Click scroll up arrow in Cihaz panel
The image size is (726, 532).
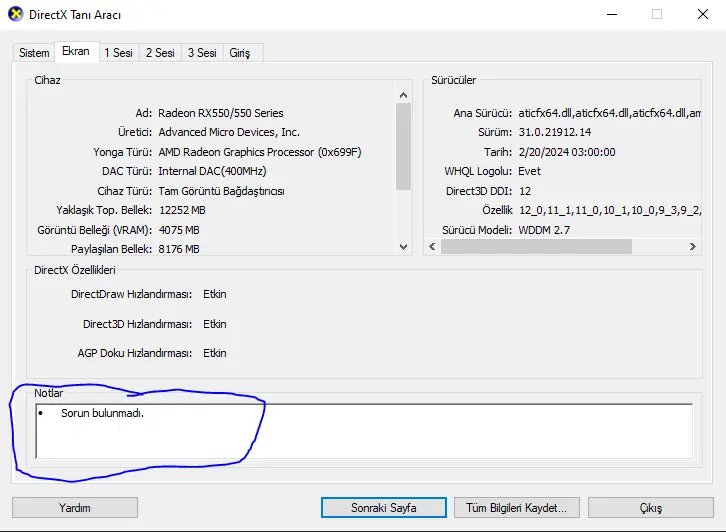click(x=403, y=95)
